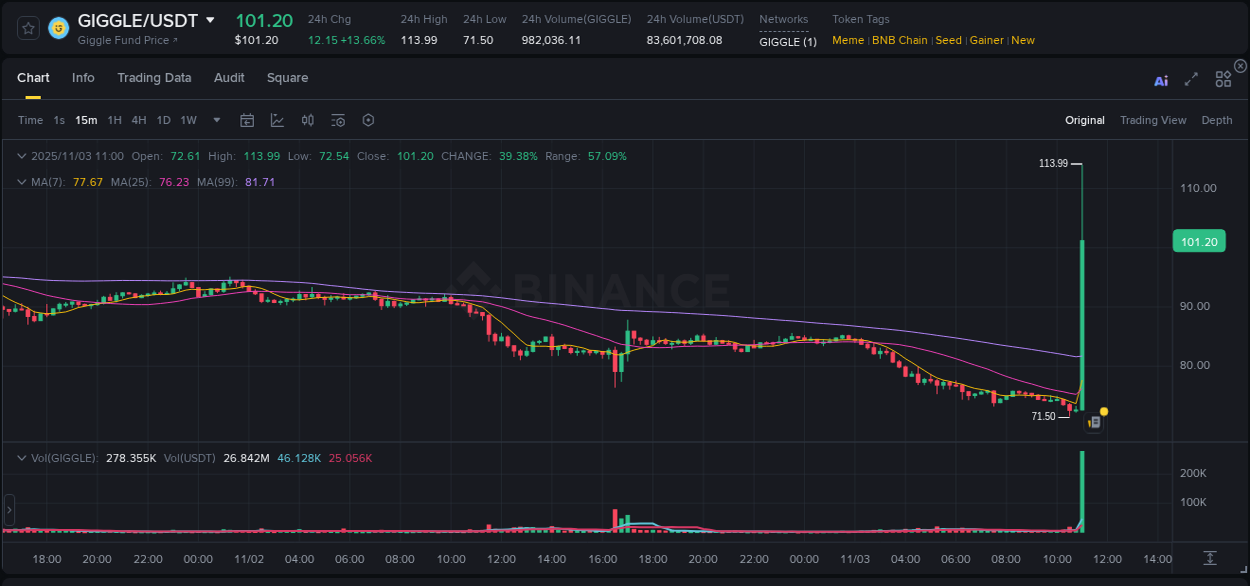
Task: Select the 1D timeframe
Action: pos(163,120)
